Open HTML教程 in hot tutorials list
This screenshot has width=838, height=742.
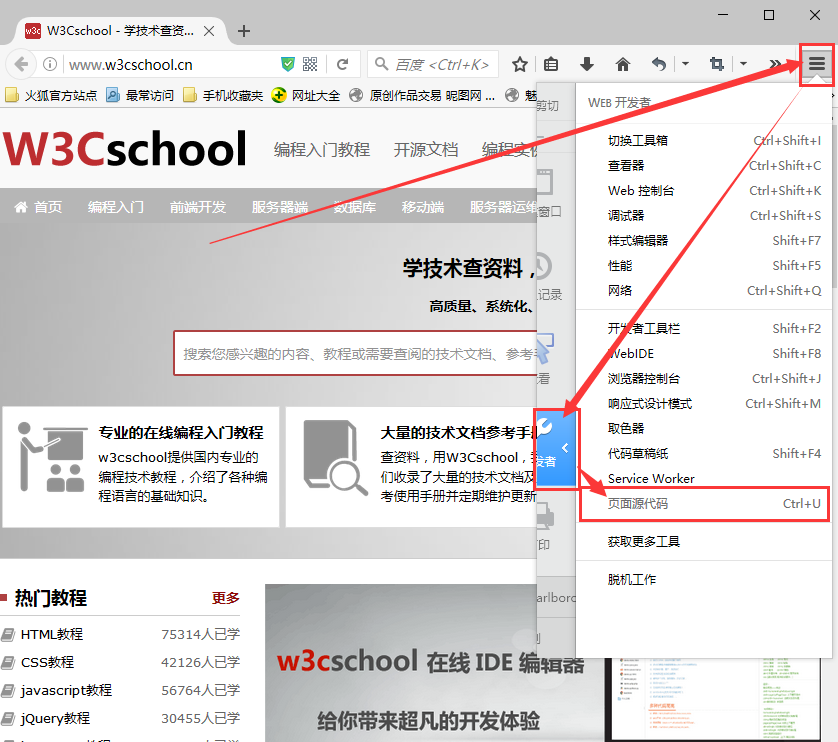point(52,635)
